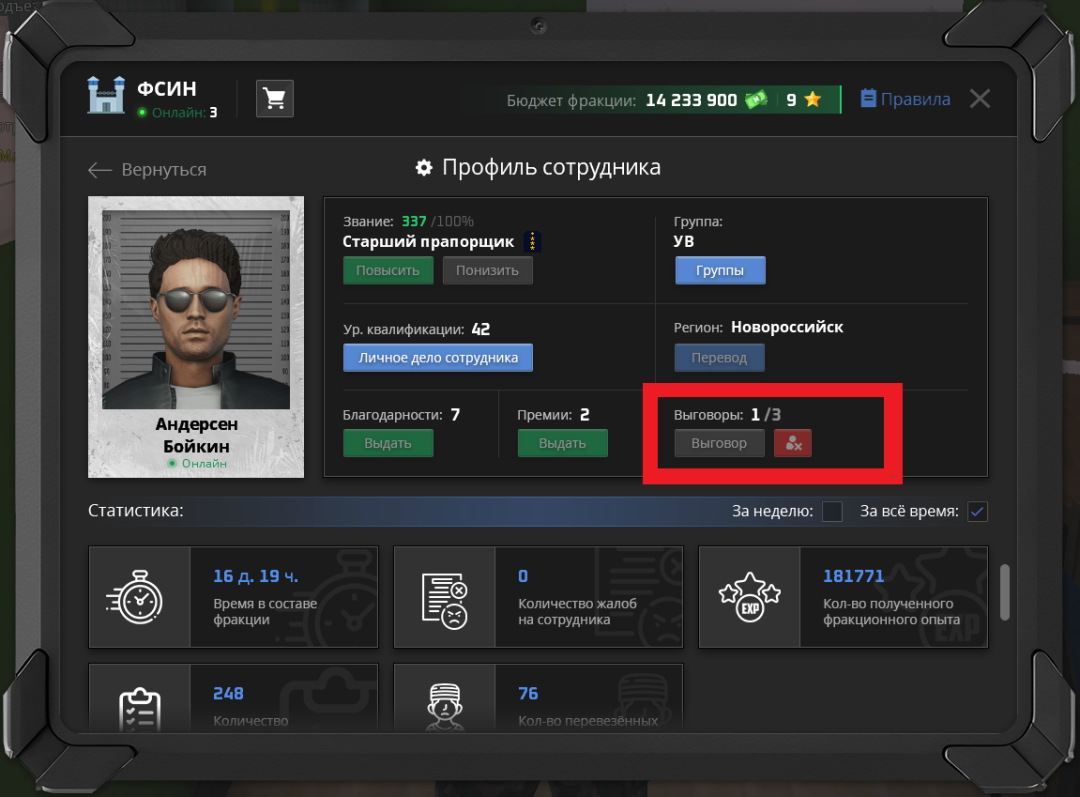Click the statistics vertical scrollbar

click(x=1004, y=592)
